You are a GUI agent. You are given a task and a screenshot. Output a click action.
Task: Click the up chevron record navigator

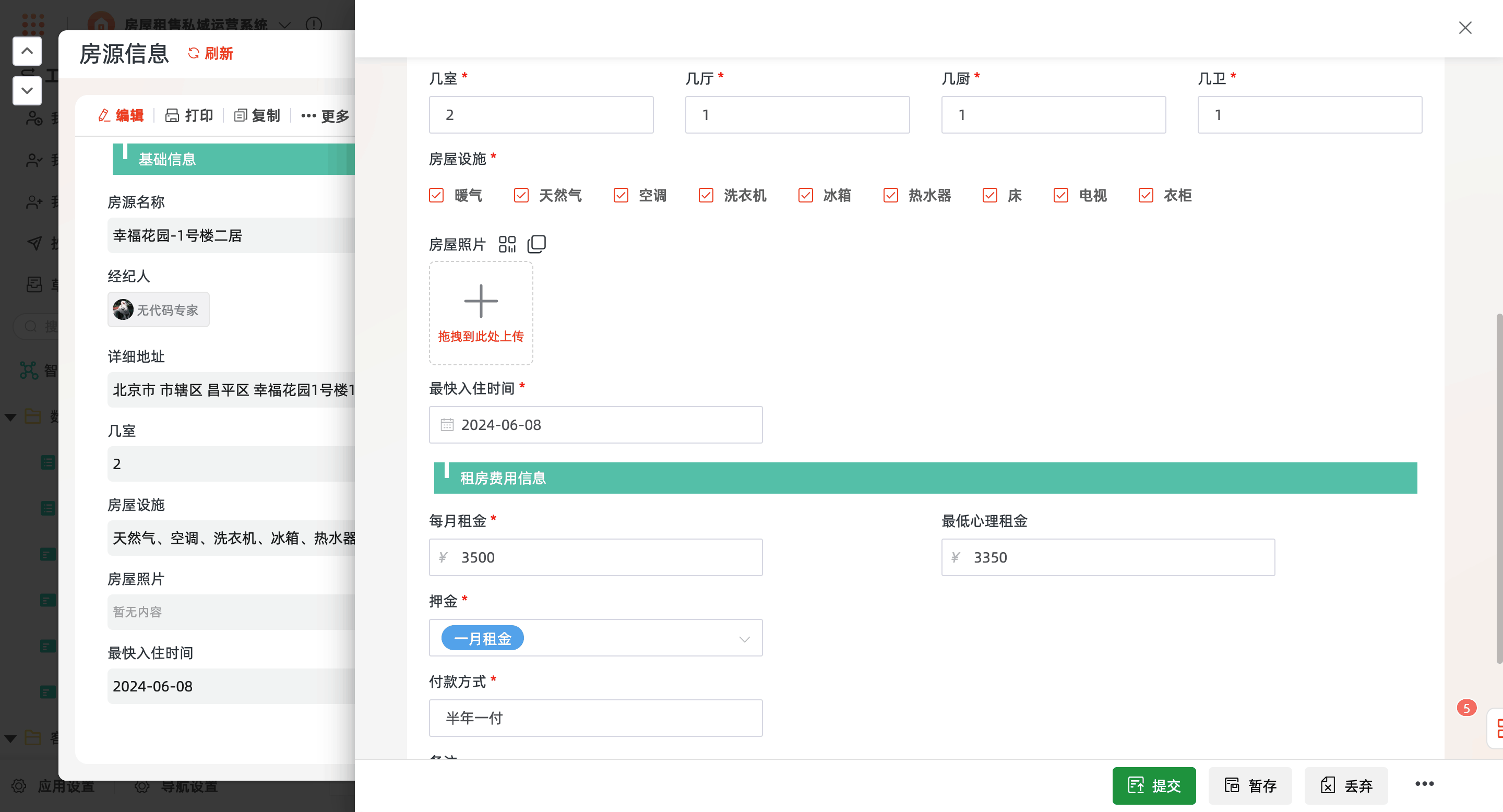(27, 51)
